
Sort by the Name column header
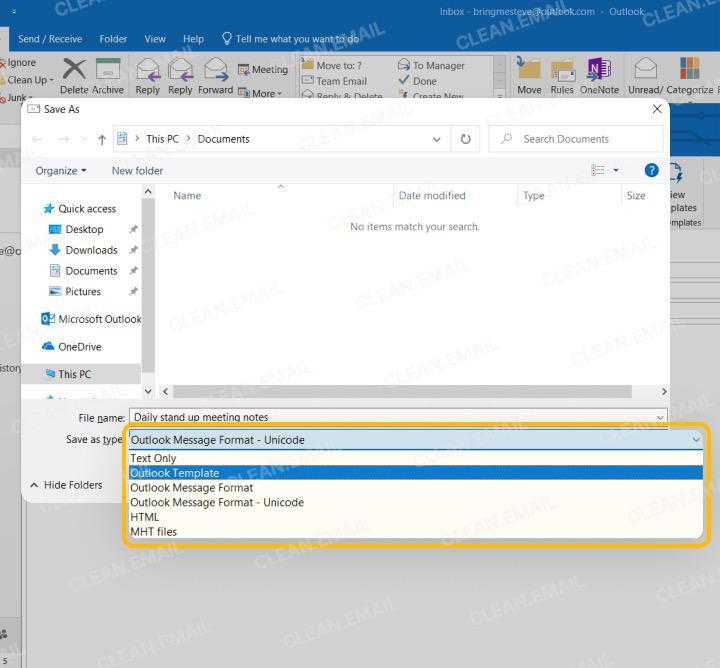pyautogui.click(x=187, y=196)
